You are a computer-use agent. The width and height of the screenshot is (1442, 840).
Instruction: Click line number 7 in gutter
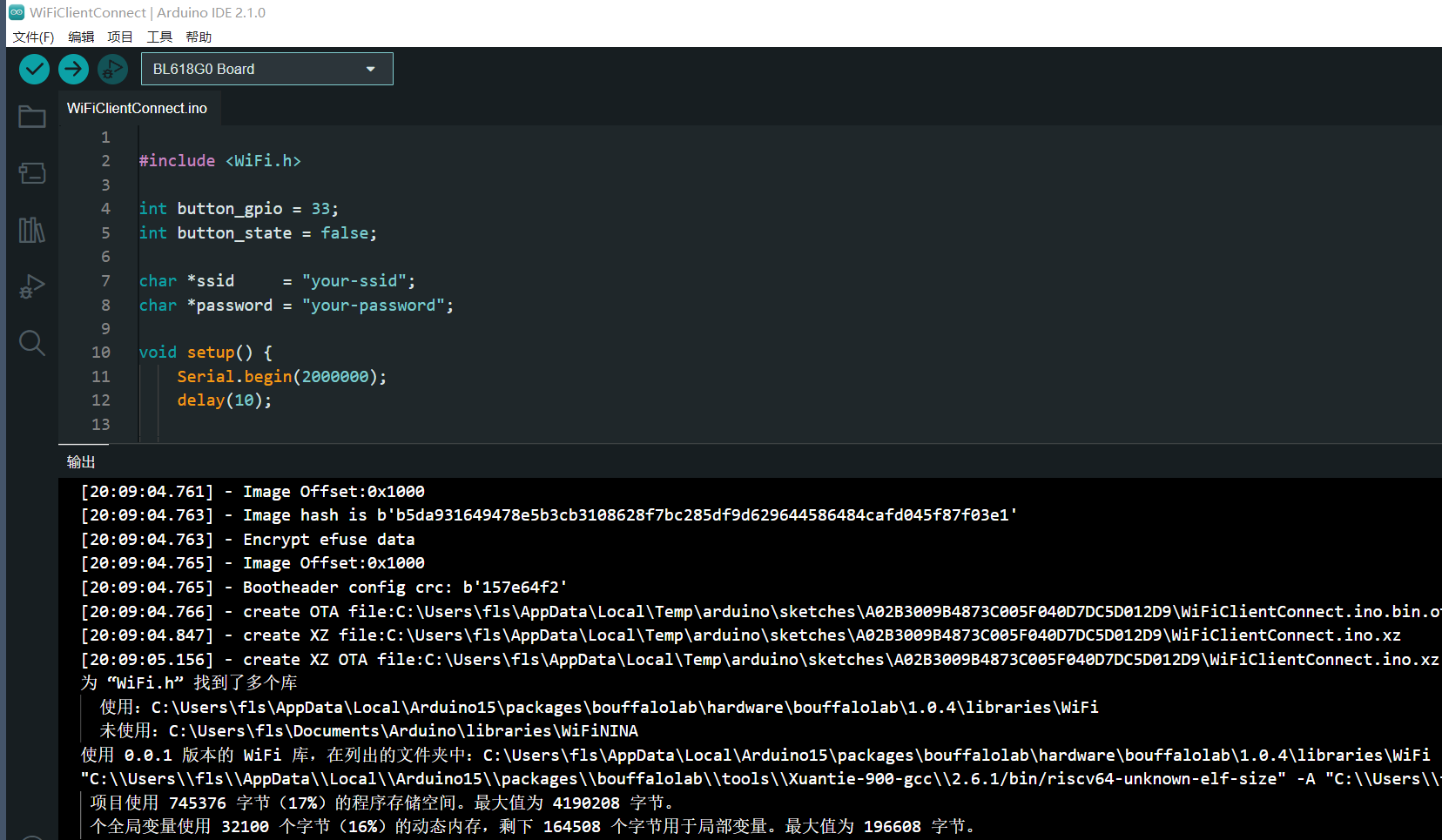point(105,281)
